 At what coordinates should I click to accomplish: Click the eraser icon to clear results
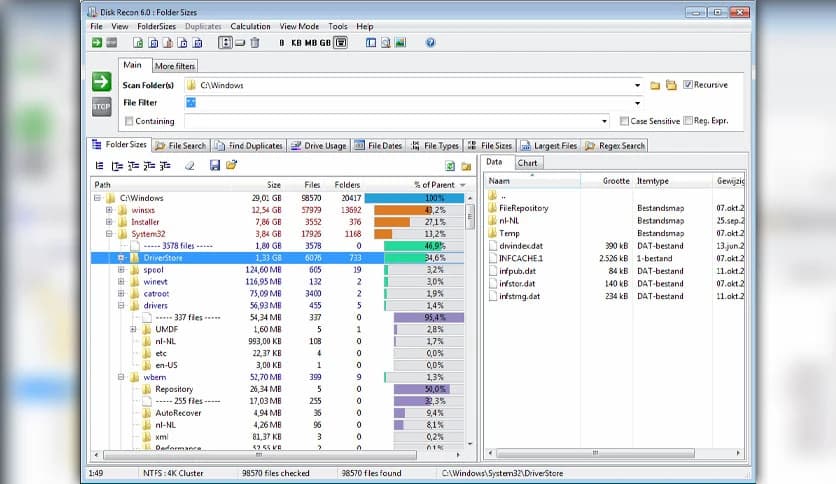[189, 166]
